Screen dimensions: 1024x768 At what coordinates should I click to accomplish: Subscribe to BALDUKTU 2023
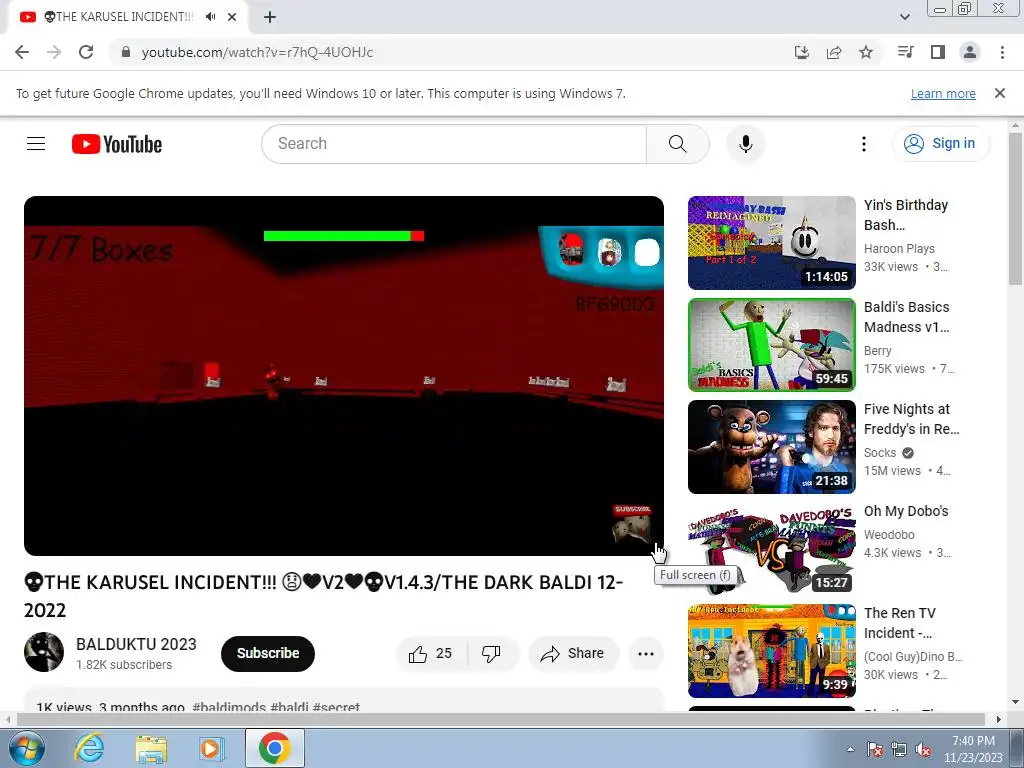pyautogui.click(x=268, y=653)
